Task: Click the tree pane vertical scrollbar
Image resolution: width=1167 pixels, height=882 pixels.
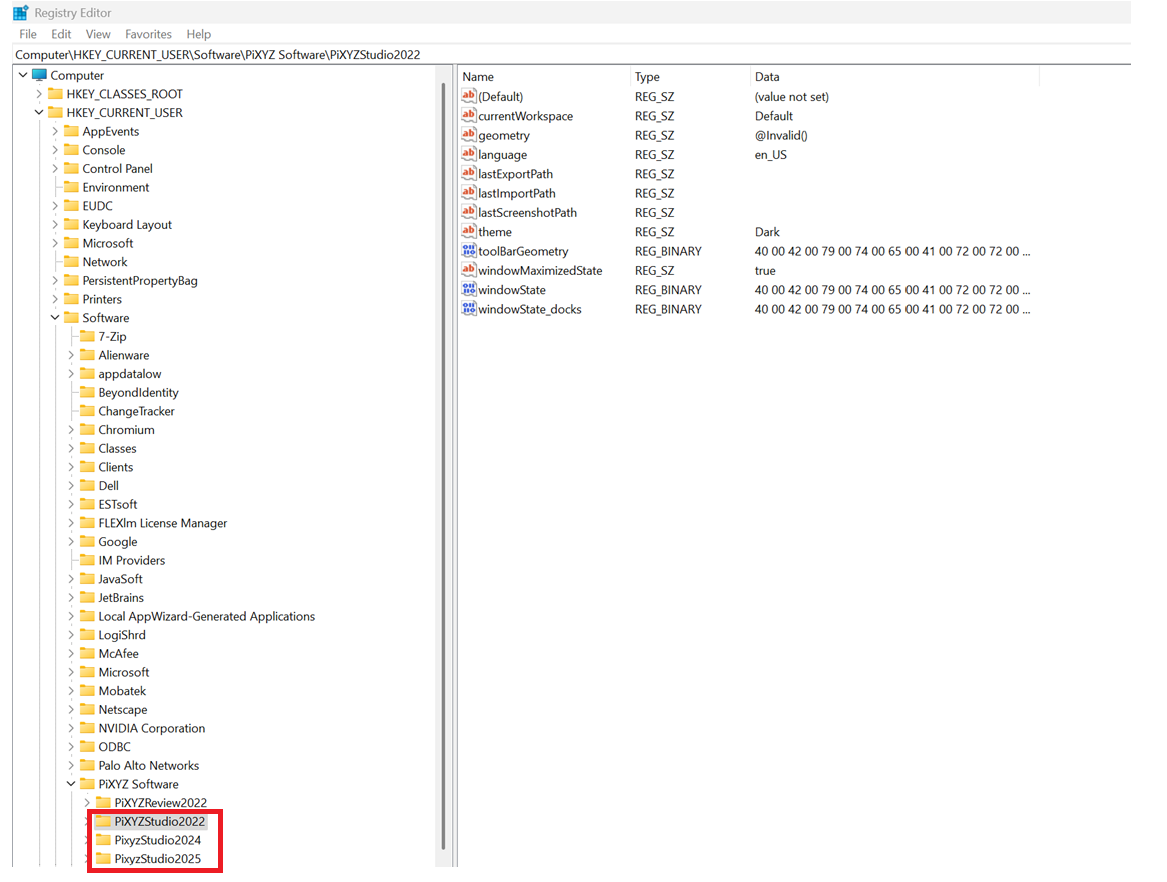Action: click(444, 465)
